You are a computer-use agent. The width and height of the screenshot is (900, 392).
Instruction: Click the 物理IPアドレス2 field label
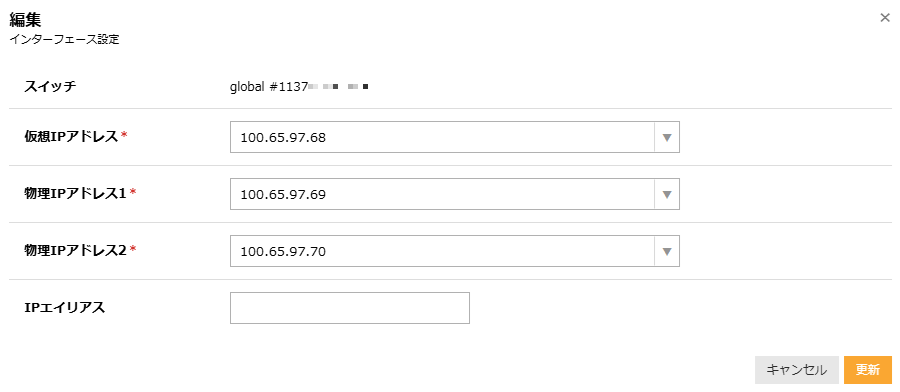click(76, 250)
